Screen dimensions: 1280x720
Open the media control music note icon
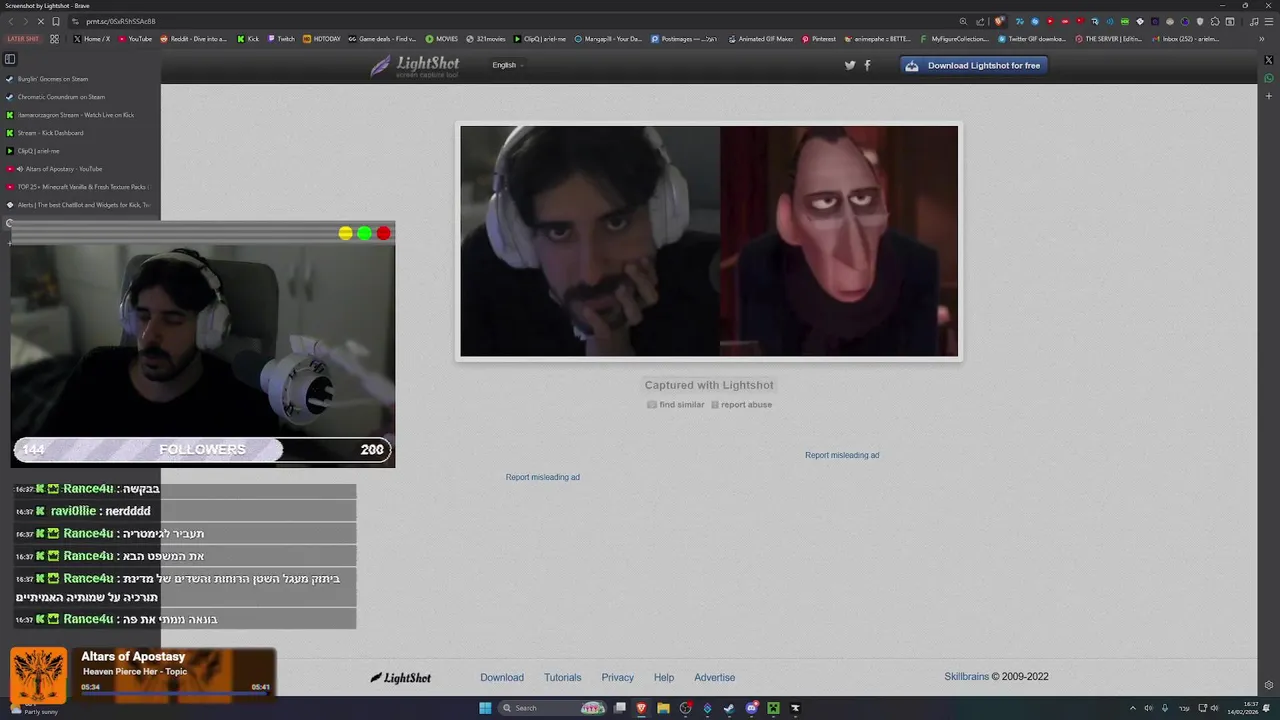pos(1253,21)
